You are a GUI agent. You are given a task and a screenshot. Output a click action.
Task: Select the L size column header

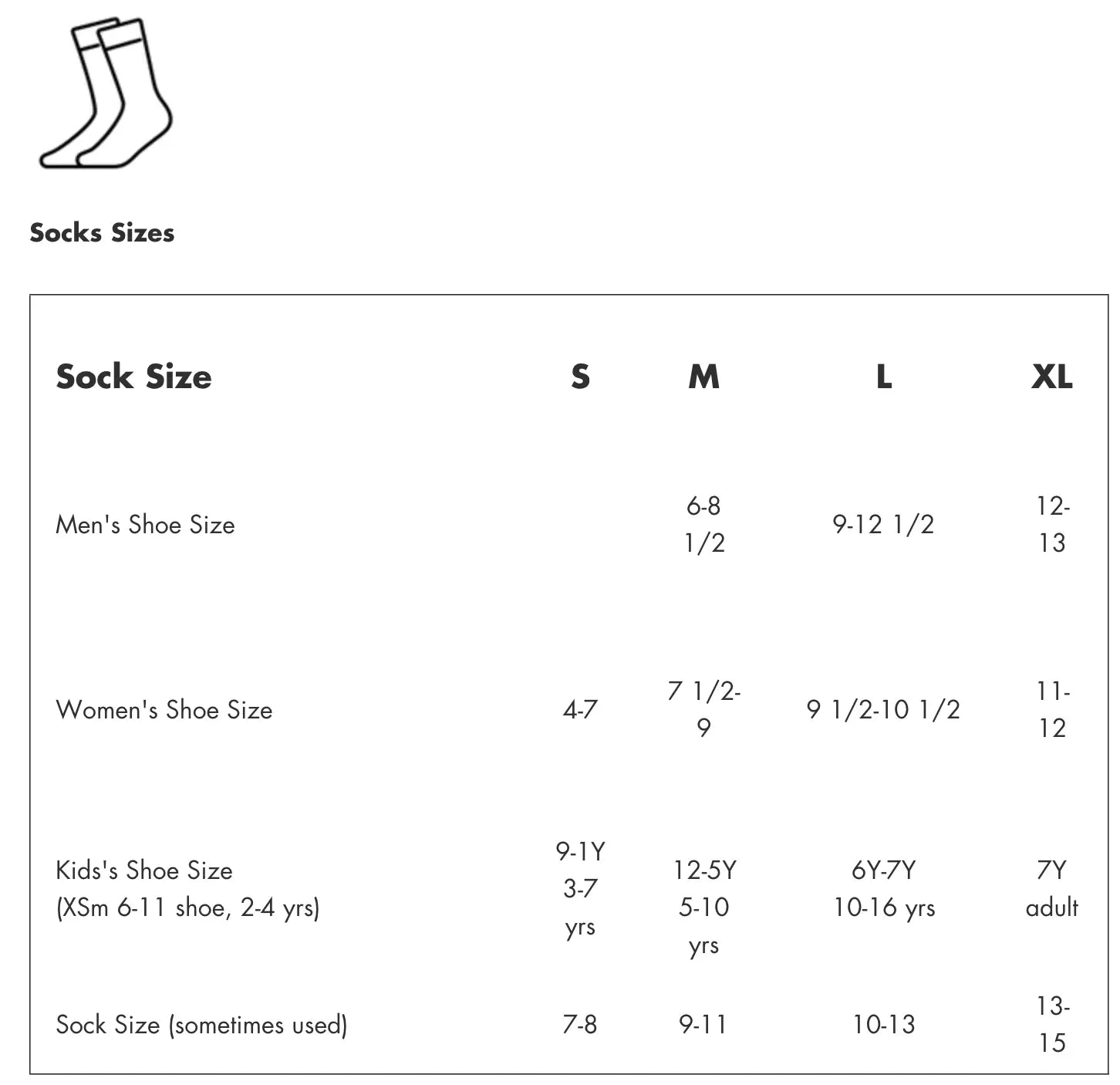coord(884,377)
